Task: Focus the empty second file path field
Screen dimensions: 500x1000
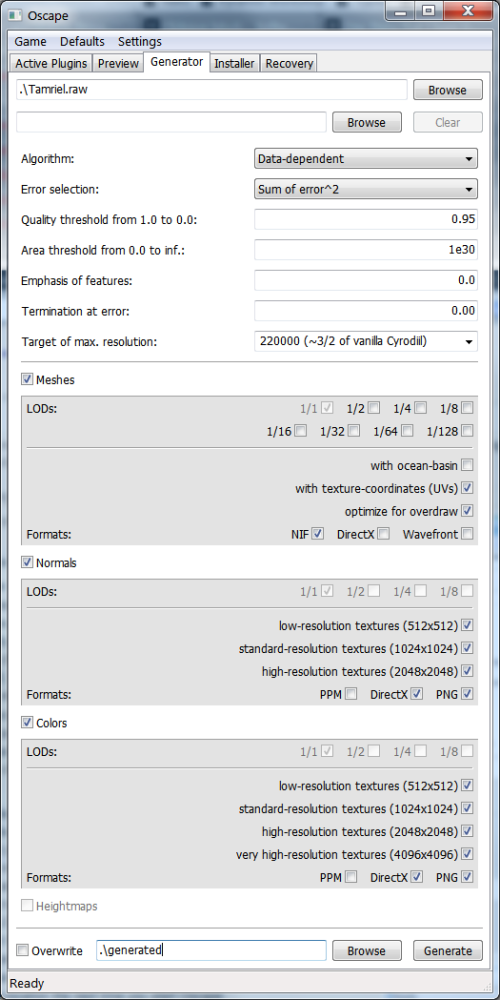Action: tap(171, 122)
